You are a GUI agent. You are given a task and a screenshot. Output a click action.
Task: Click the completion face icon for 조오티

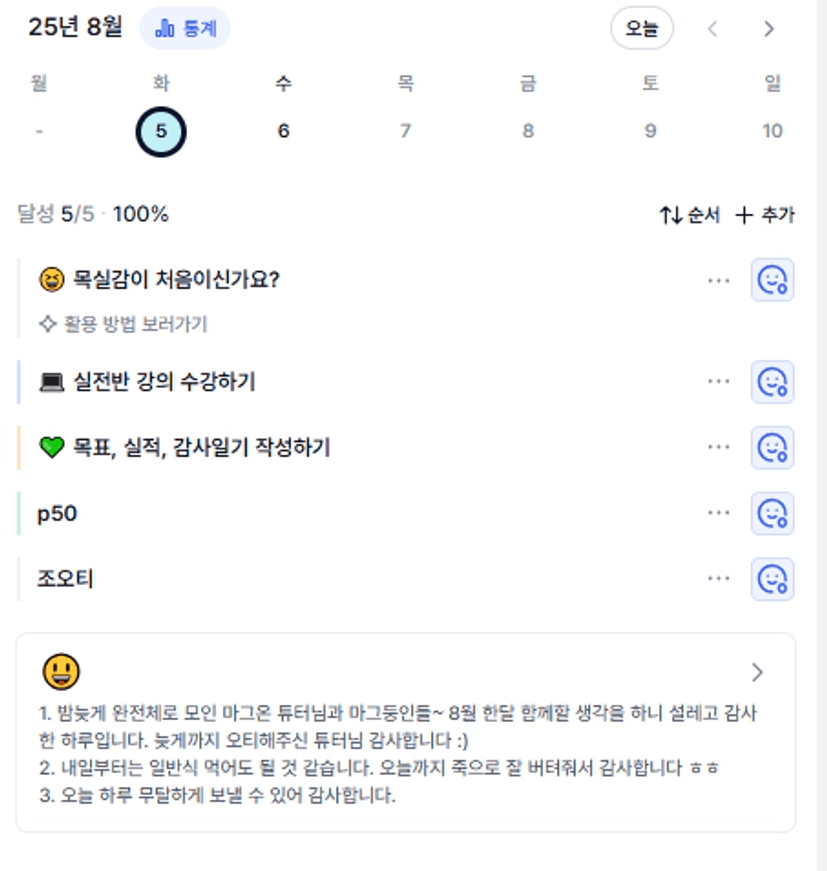[x=772, y=579]
